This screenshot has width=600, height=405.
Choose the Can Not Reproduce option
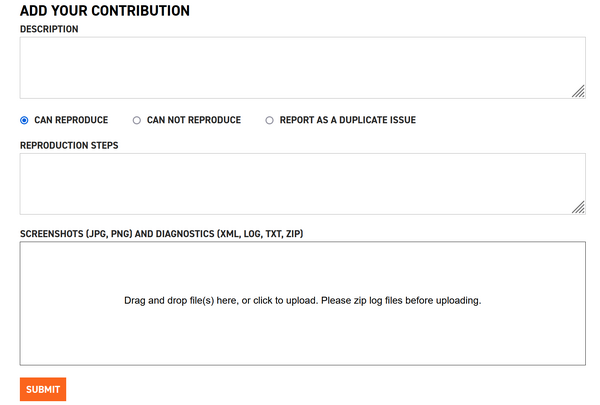tap(137, 120)
